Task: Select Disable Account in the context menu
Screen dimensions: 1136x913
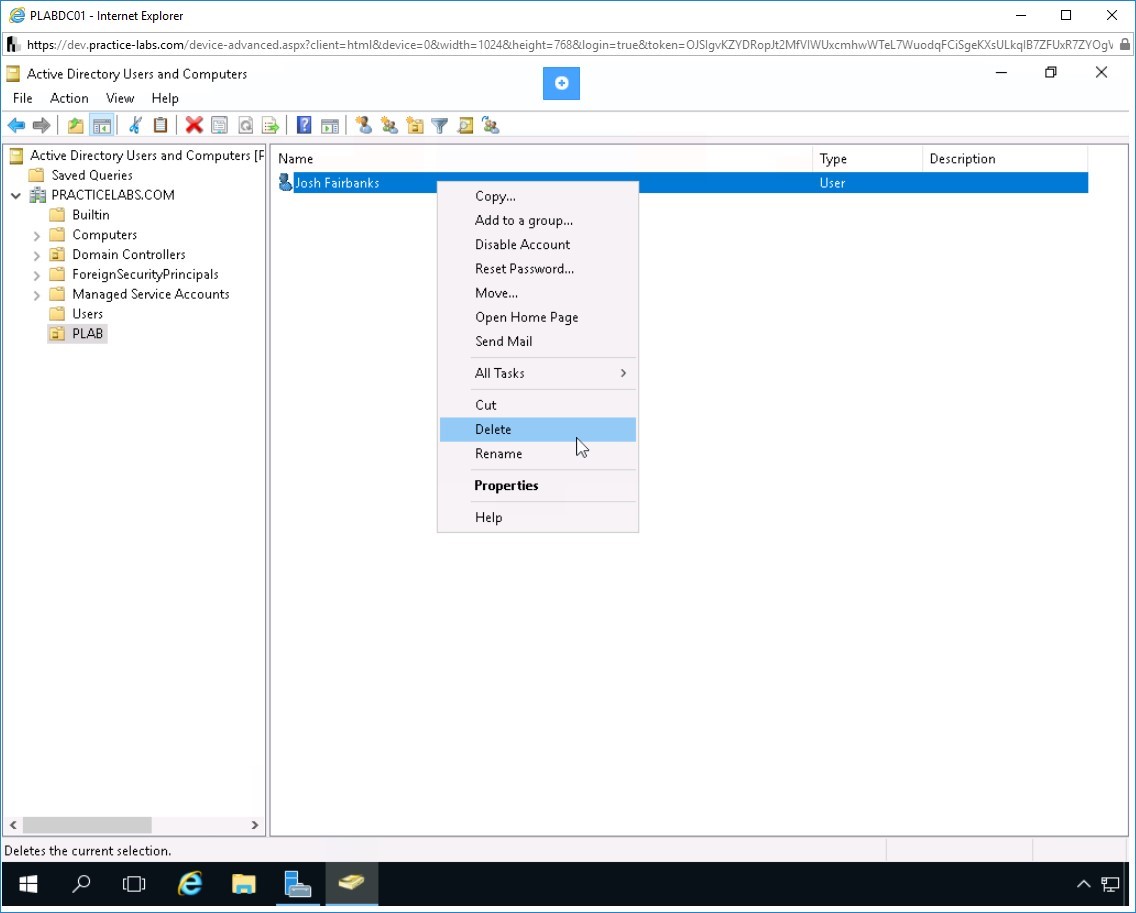Action: coord(538,244)
